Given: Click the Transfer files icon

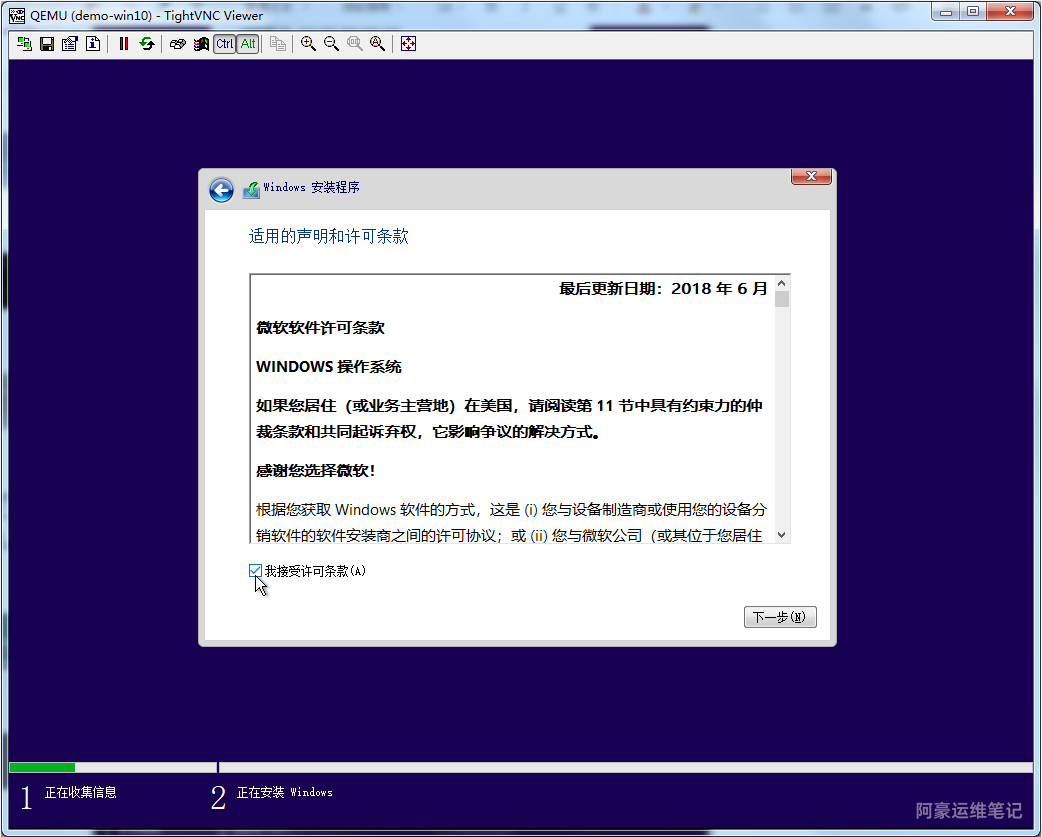Looking at the screenshot, I should click(x=278, y=44).
